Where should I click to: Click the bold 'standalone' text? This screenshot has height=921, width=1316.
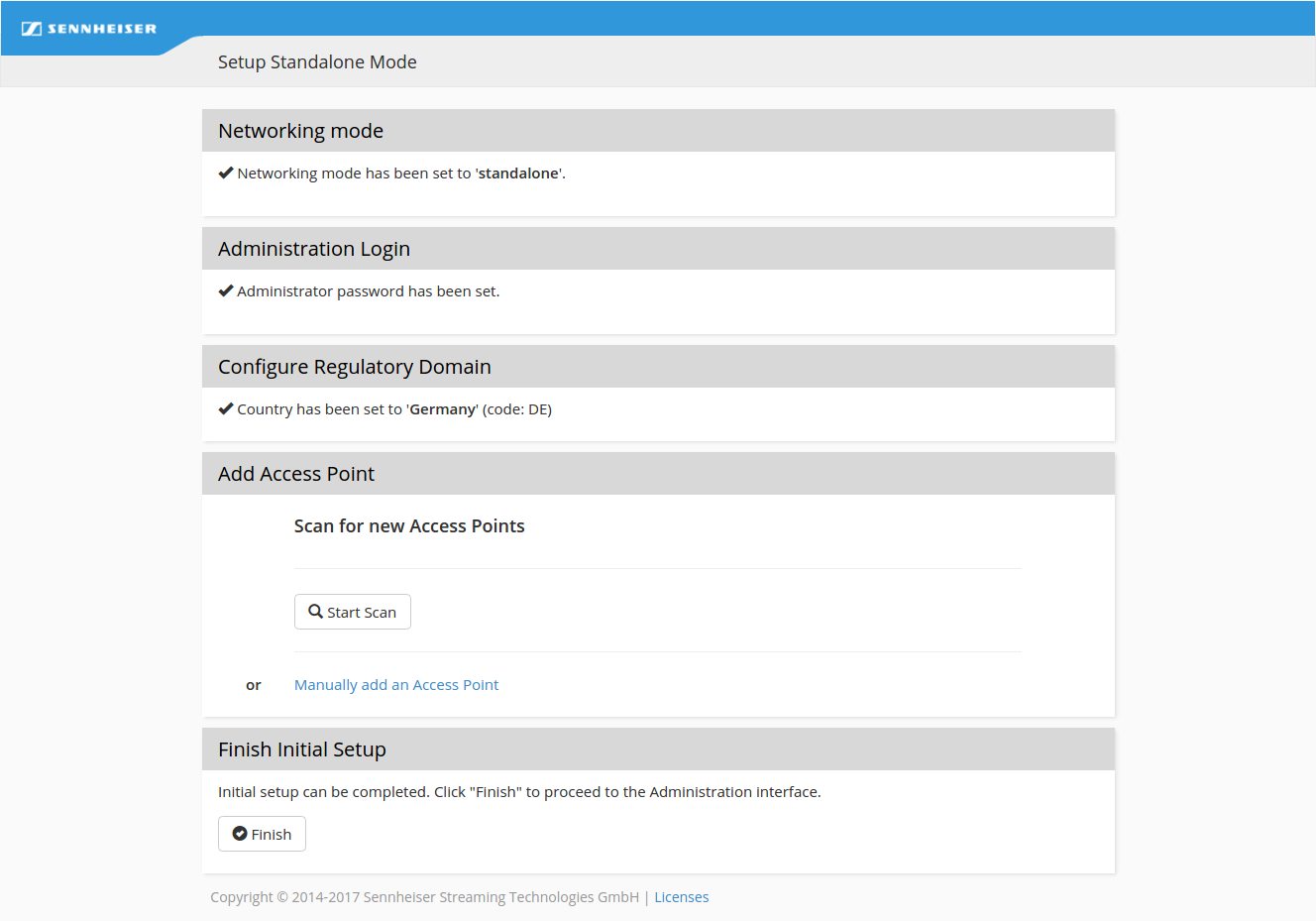(518, 173)
